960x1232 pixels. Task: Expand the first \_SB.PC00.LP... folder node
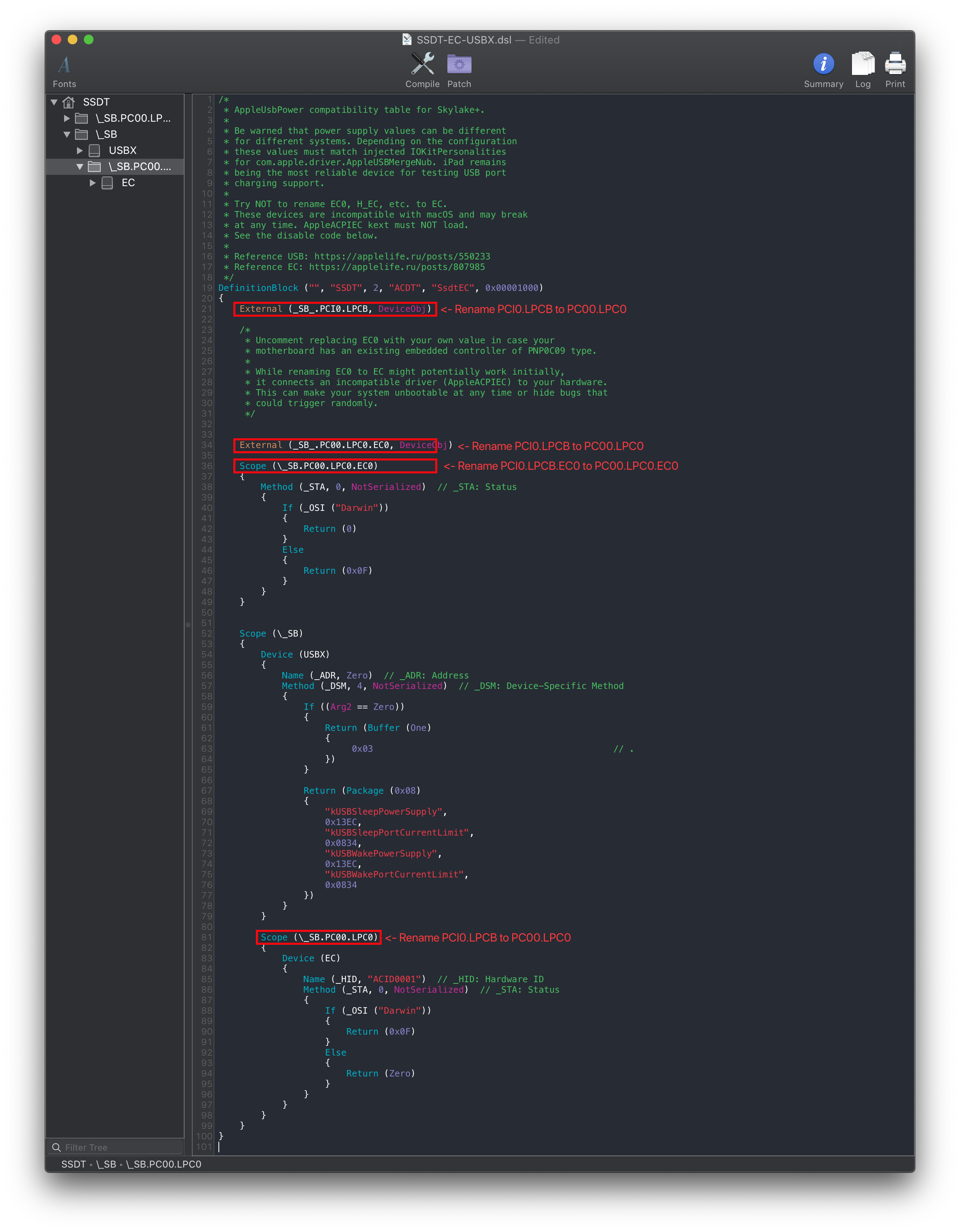click(66, 118)
